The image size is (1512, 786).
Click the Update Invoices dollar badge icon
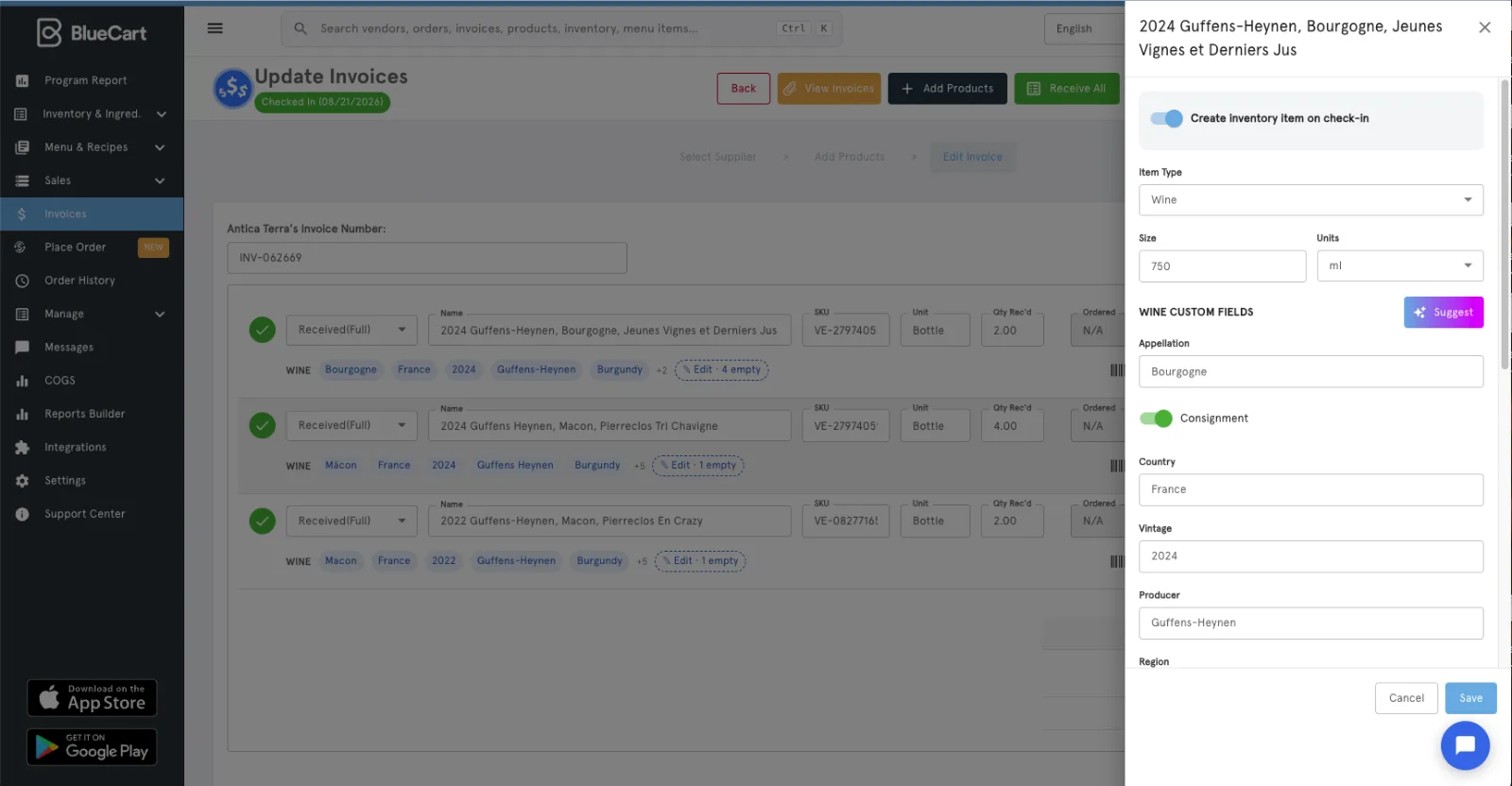[x=232, y=89]
